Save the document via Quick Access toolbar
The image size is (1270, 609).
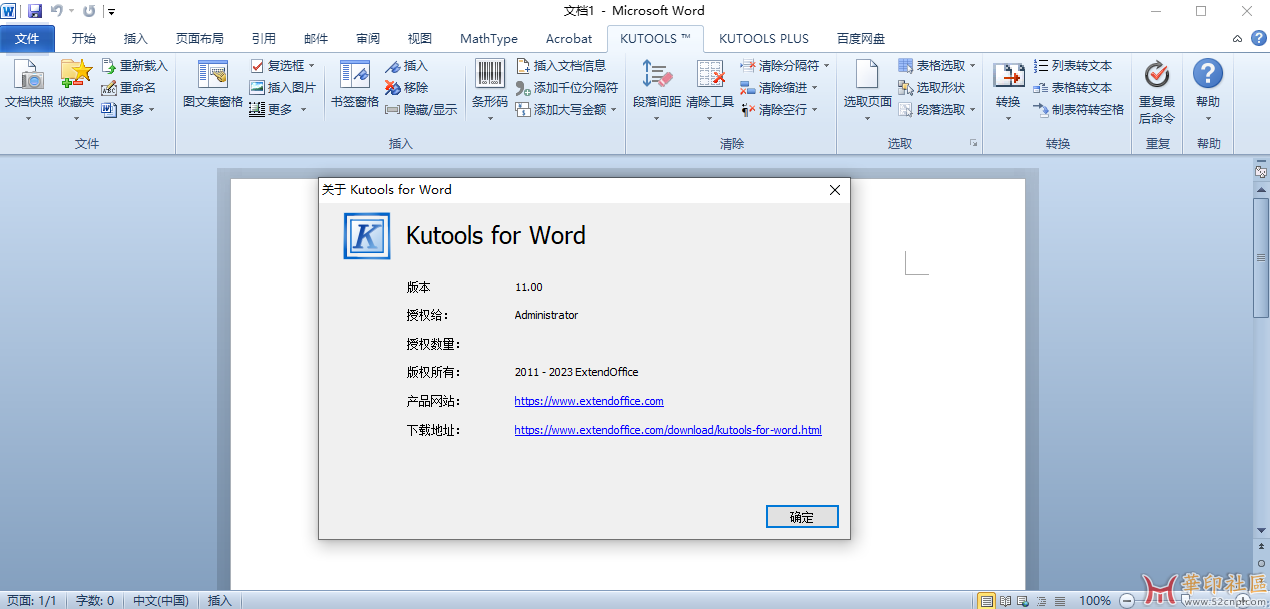(35, 11)
